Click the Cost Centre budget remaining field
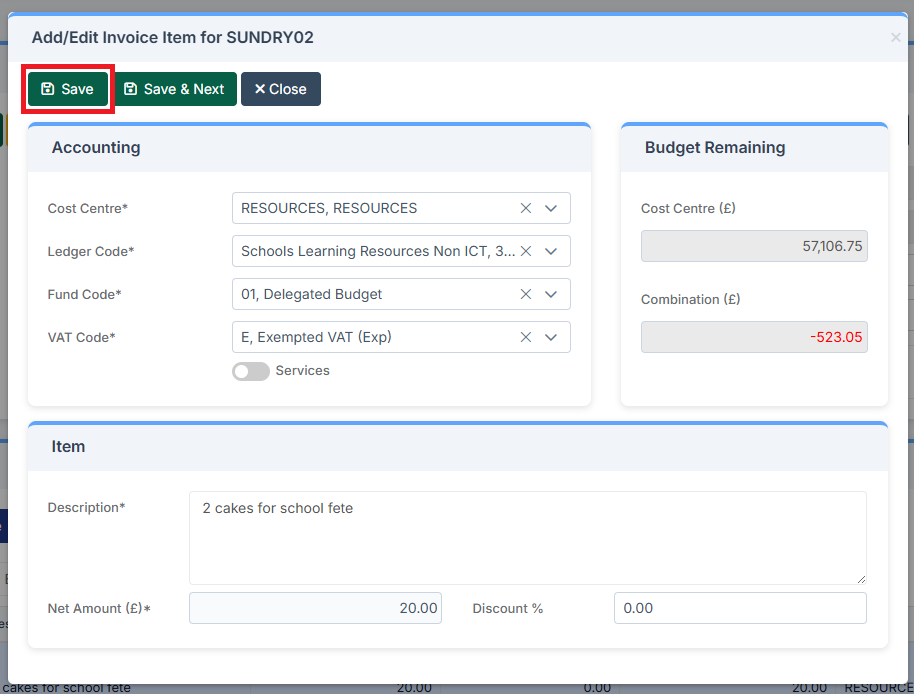The height and width of the screenshot is (694, 914). pyautogui.click(x=754, y=246)
